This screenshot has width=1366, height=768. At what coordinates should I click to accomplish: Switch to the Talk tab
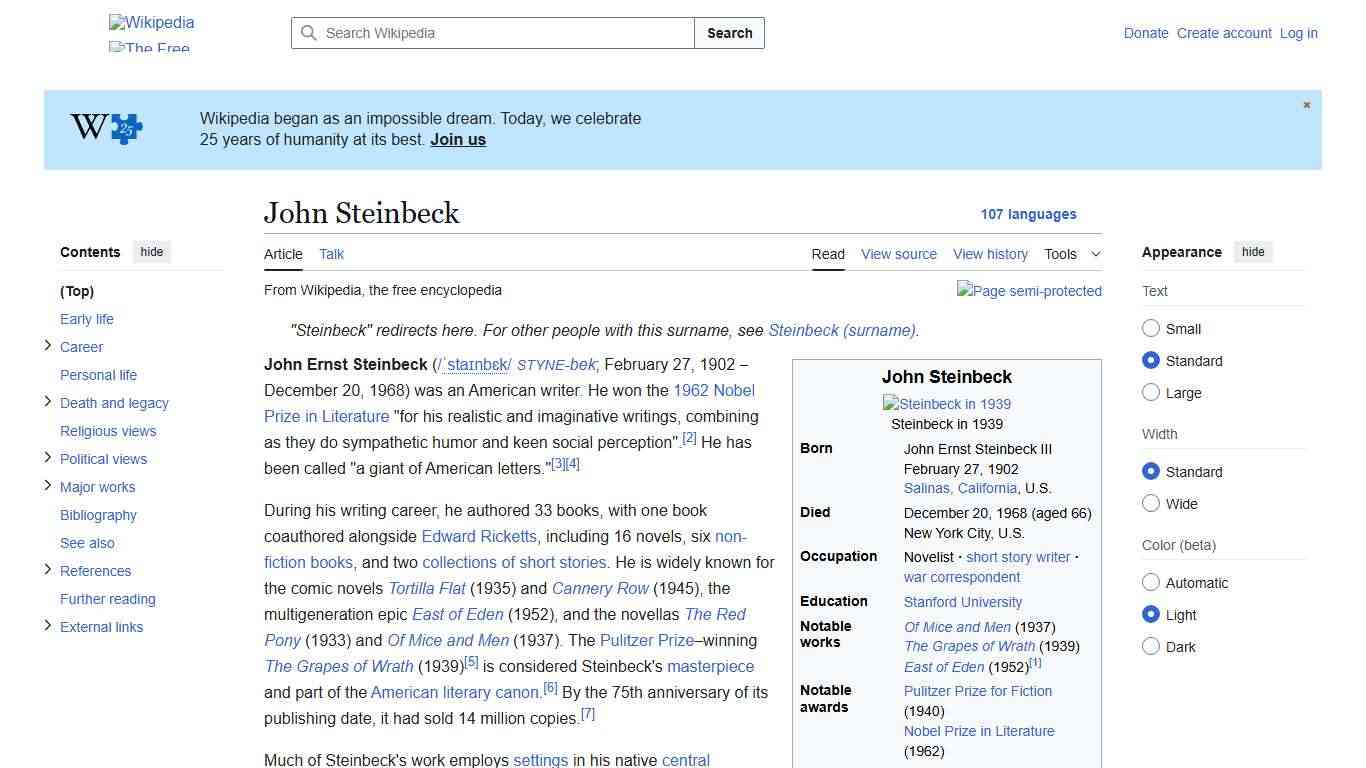(331, 254)
